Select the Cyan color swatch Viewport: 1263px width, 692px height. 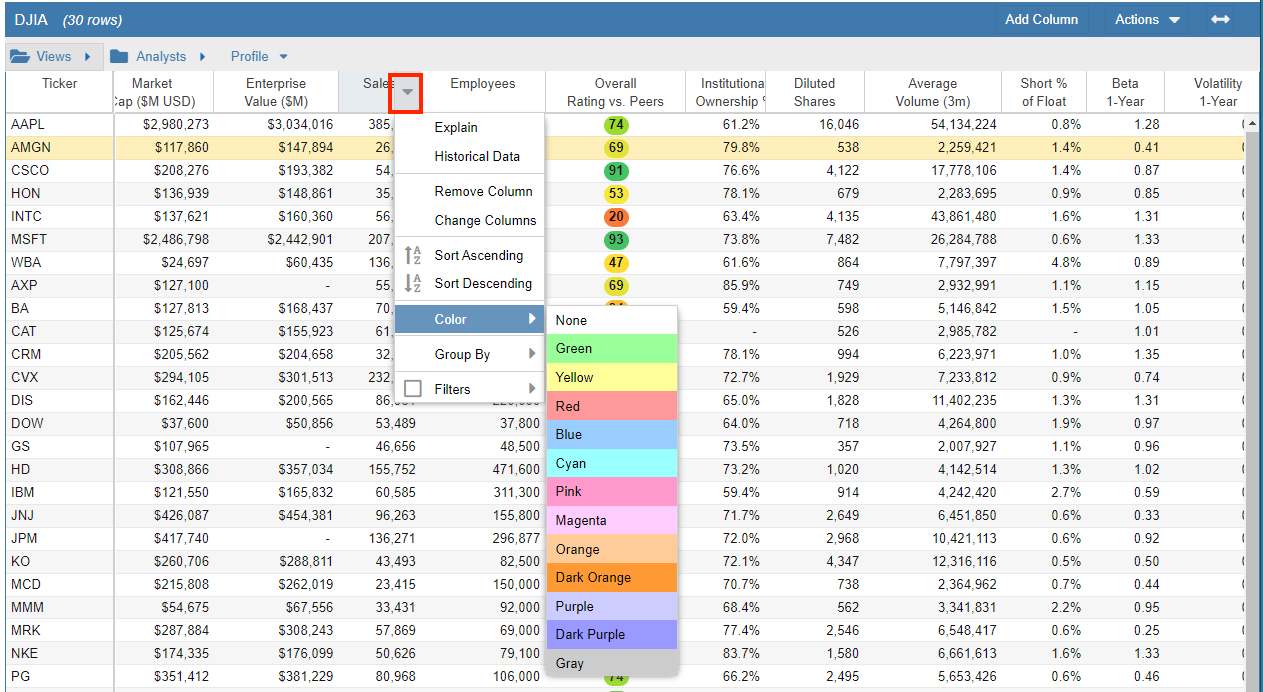pyautogui.click(x=611, y=463)
